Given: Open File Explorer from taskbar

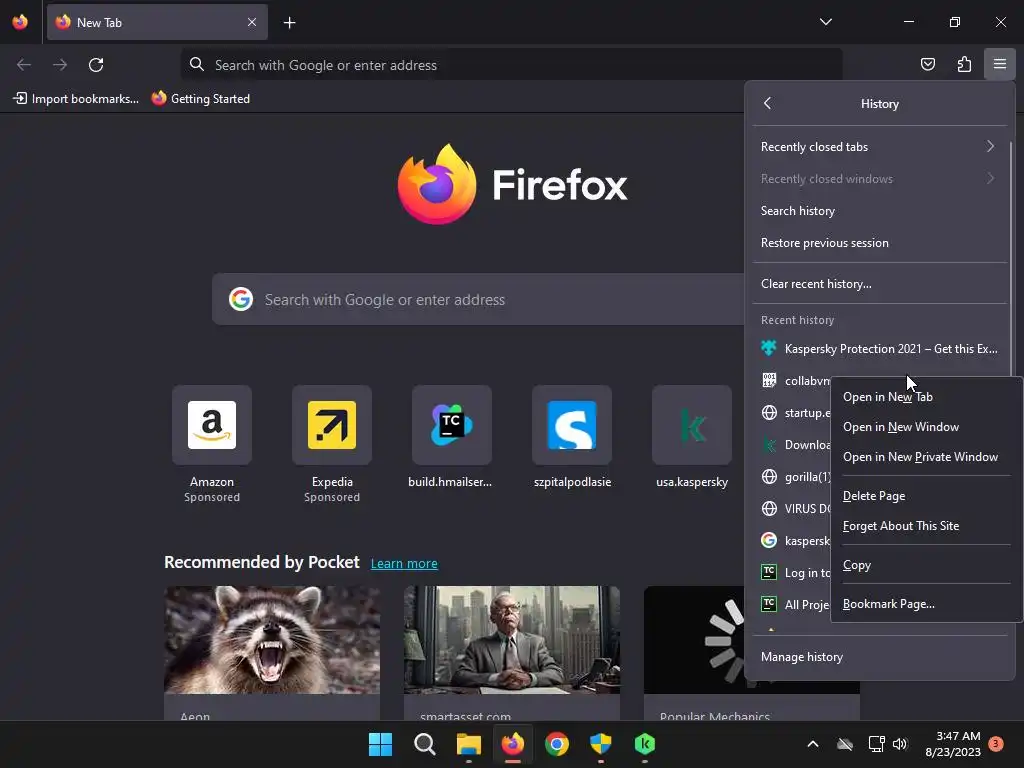Looking at the screenshot, I should (468, 744).
